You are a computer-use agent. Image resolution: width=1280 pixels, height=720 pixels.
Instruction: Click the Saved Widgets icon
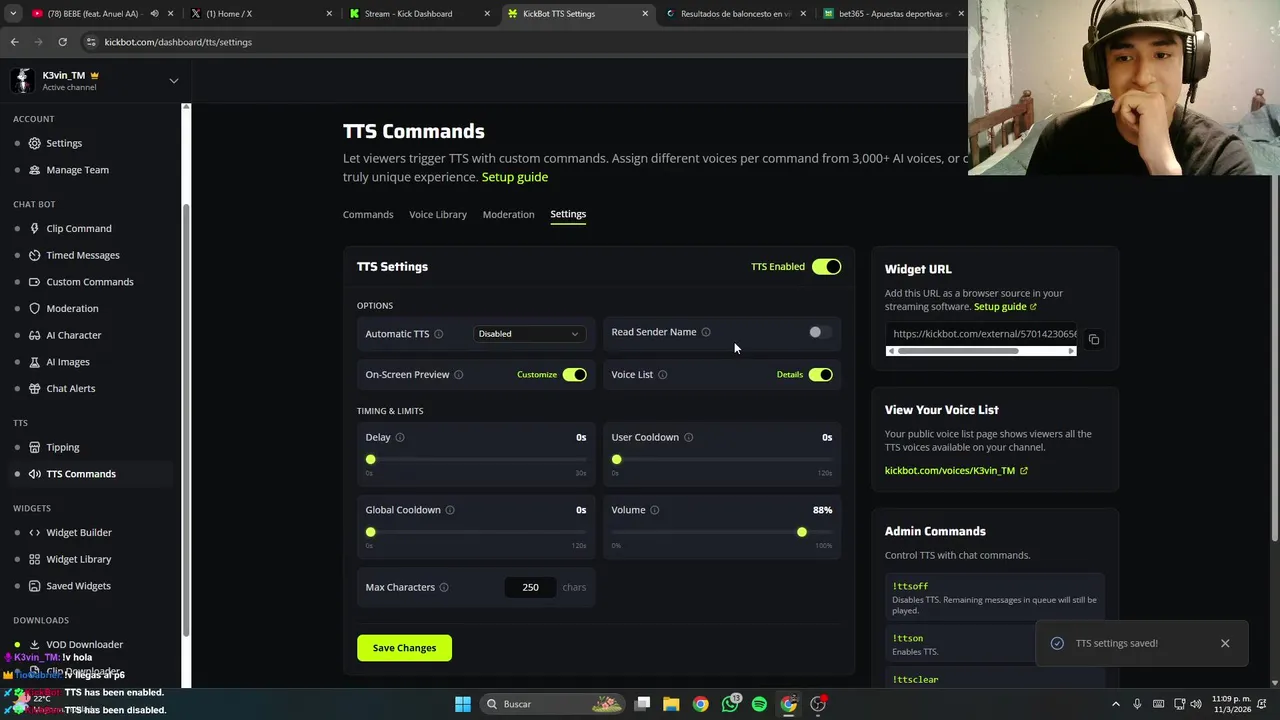34,586
